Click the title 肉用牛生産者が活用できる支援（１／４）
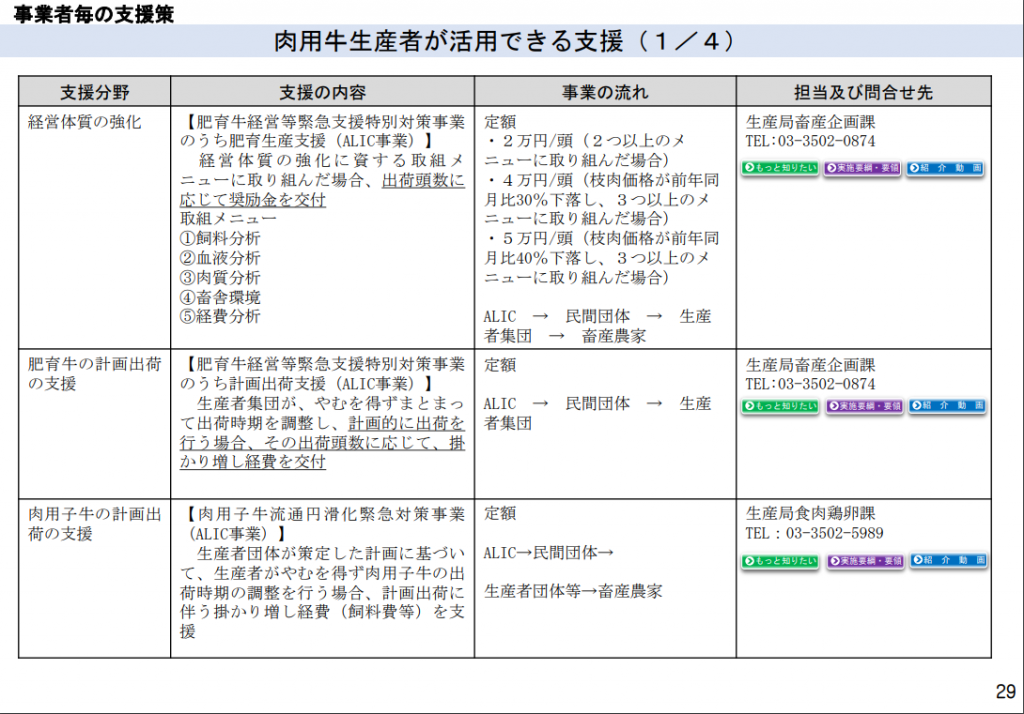Image resolution: width=1024 pixels, height=714 pixels. [511, 42]
